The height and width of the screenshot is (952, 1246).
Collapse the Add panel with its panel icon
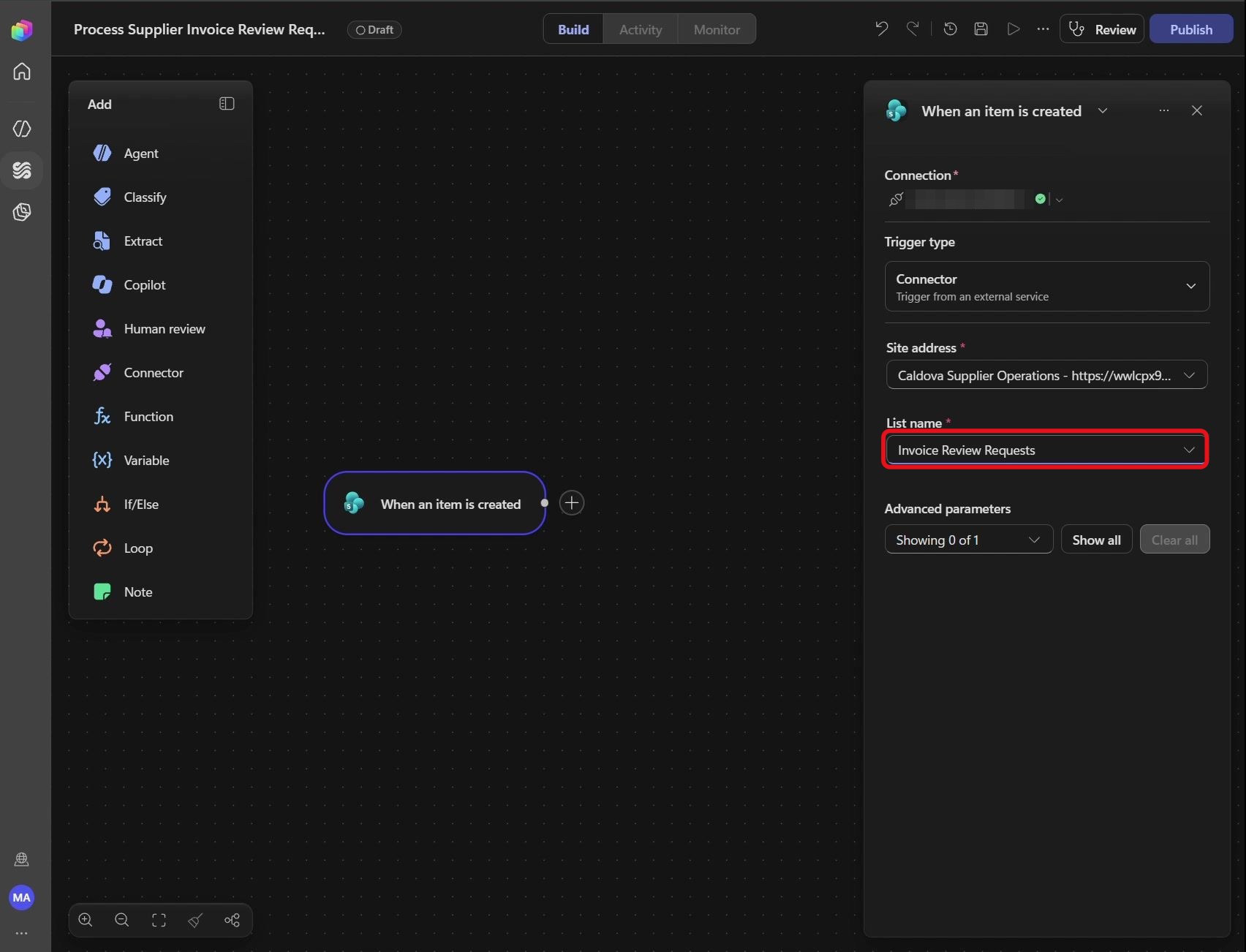click(227, 104)
